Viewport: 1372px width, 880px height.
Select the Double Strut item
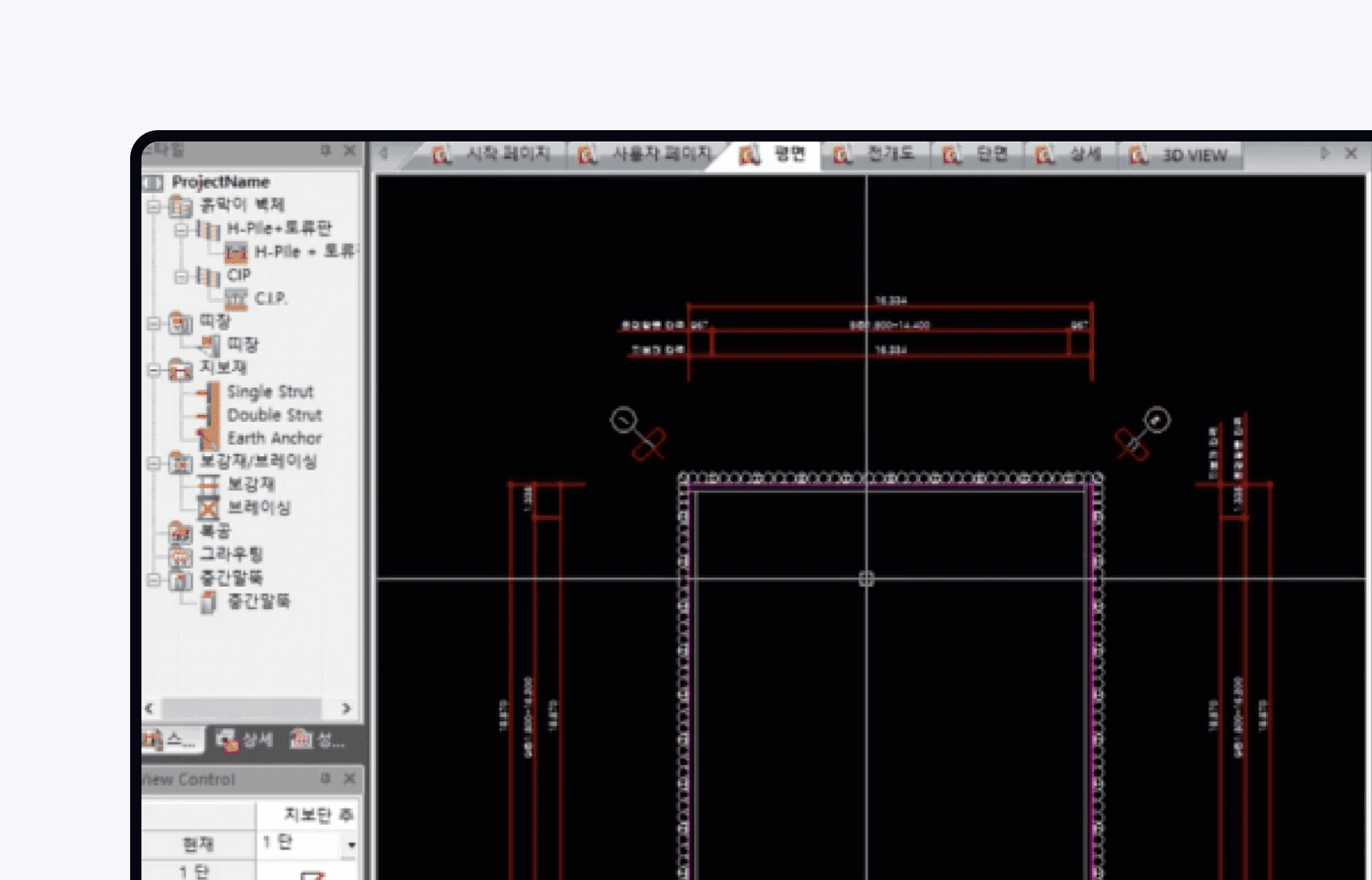[x=274, y=415]
